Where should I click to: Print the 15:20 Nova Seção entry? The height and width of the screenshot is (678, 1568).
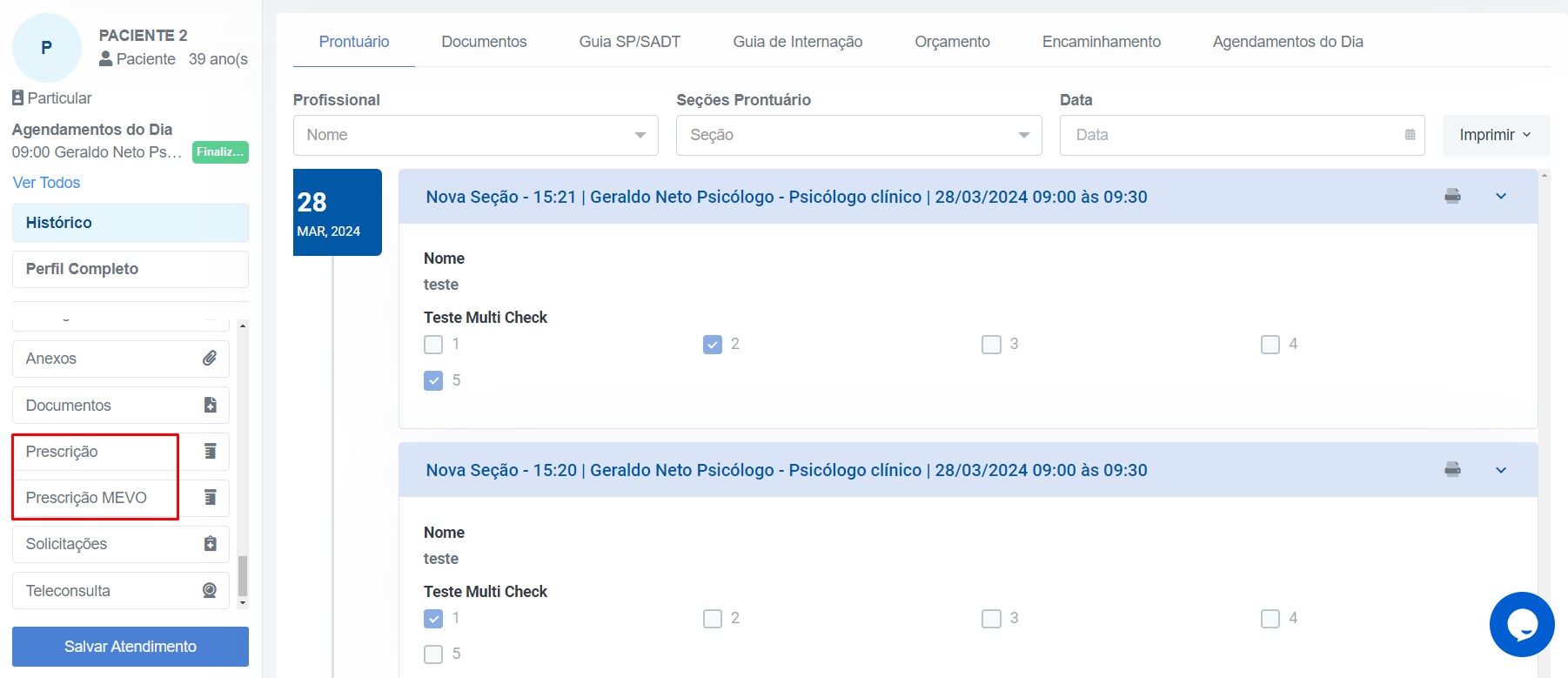1452,469
